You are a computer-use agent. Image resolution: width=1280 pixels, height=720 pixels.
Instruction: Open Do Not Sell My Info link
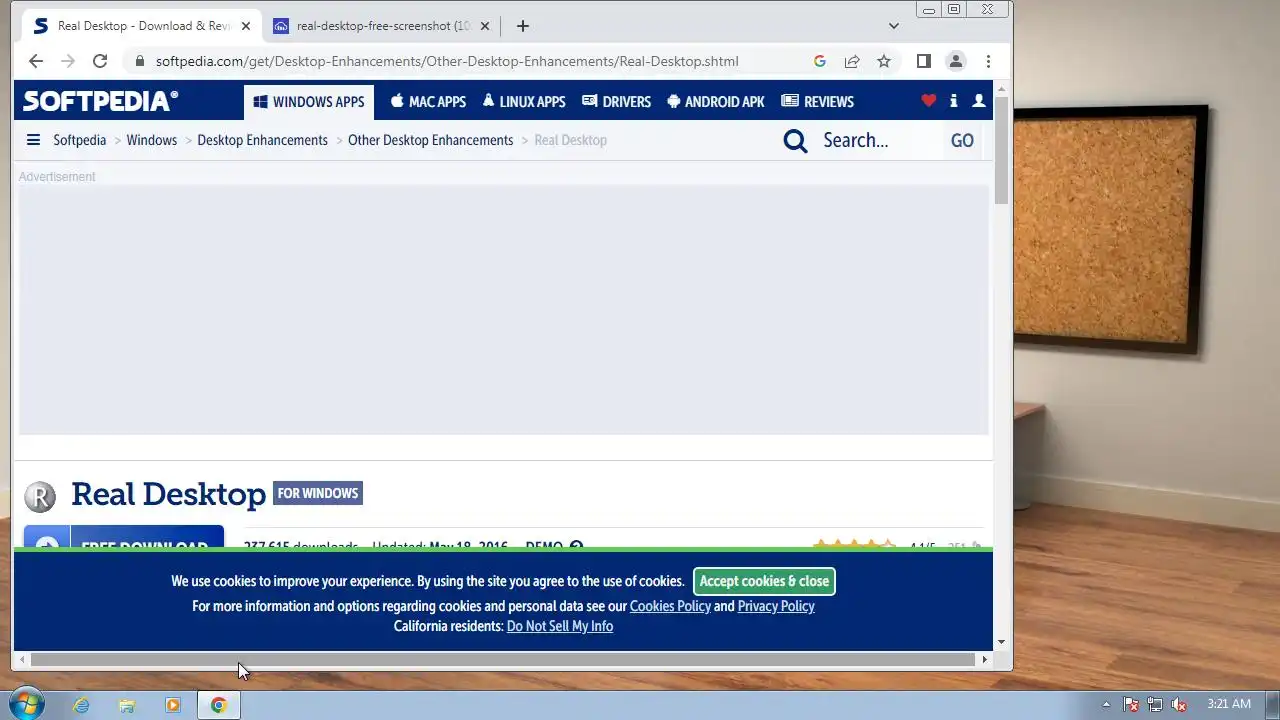point(560,626)
